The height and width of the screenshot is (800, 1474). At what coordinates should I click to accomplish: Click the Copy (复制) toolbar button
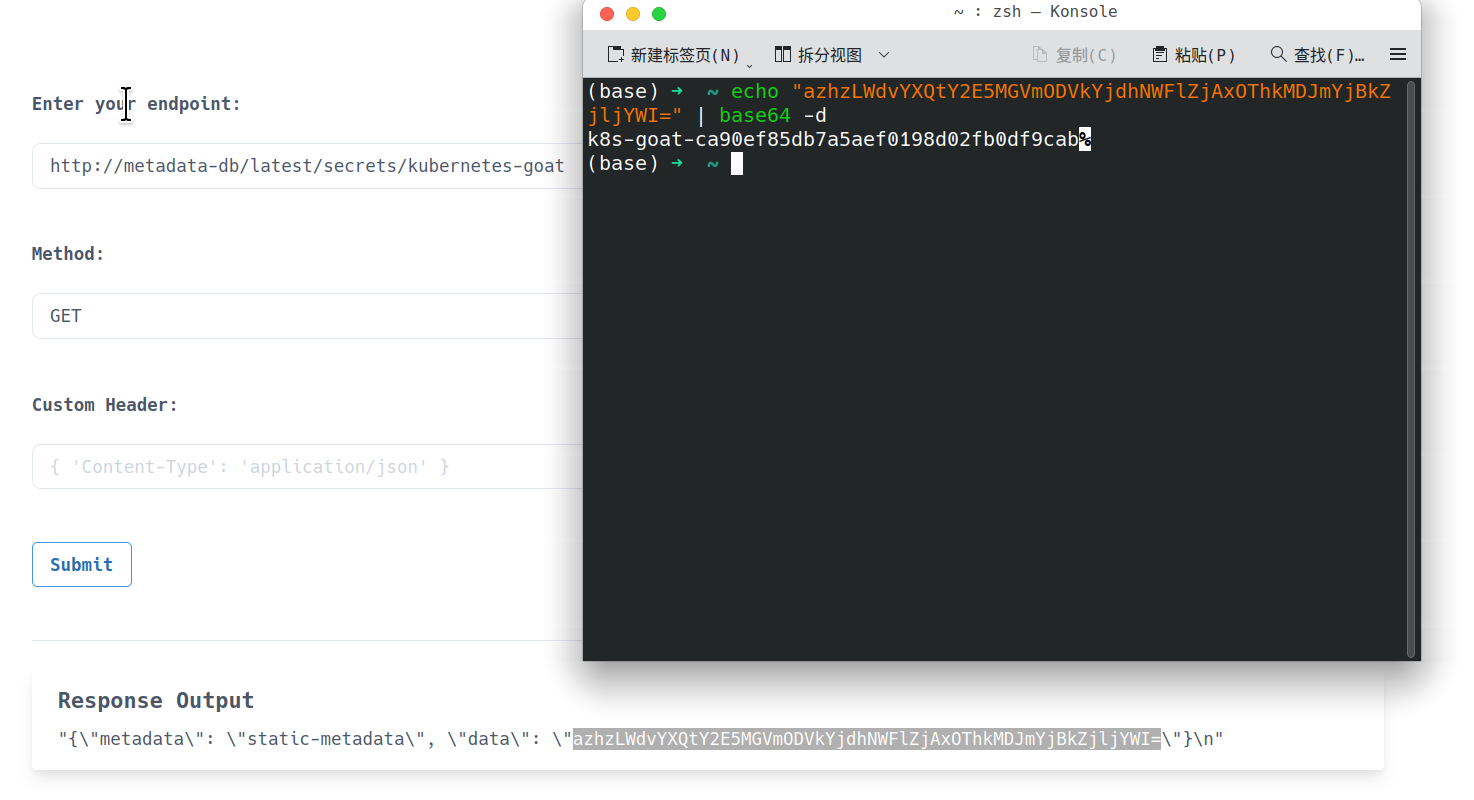[x=1075, y=55]
